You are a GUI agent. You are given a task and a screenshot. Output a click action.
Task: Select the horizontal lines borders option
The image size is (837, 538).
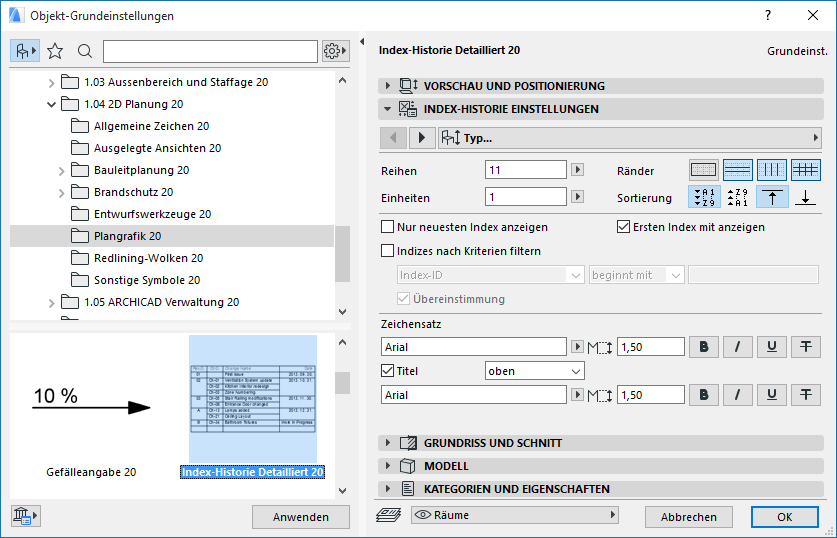[738, 170]
